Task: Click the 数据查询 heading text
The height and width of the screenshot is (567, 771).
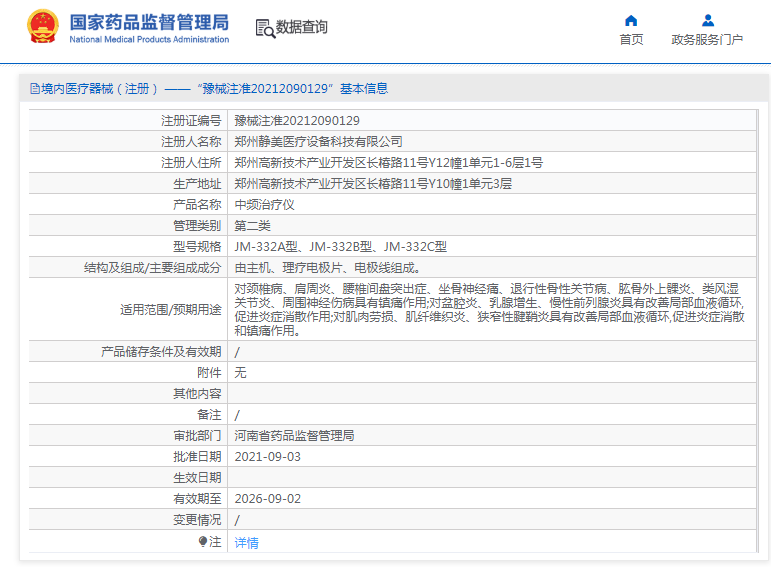Action: [x=301, y=27]
